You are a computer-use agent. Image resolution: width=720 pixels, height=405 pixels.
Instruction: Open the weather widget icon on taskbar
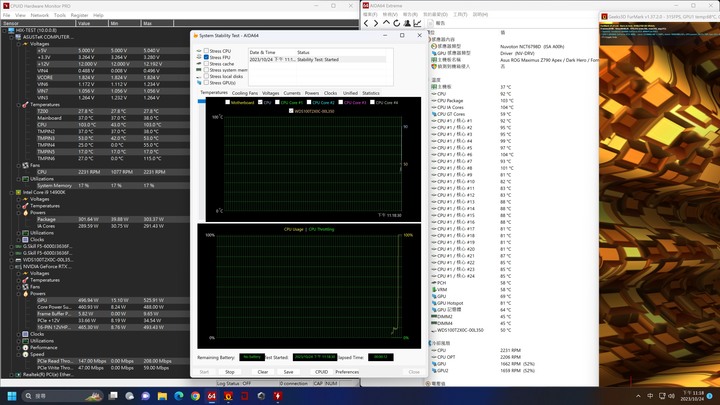(129, 396)
